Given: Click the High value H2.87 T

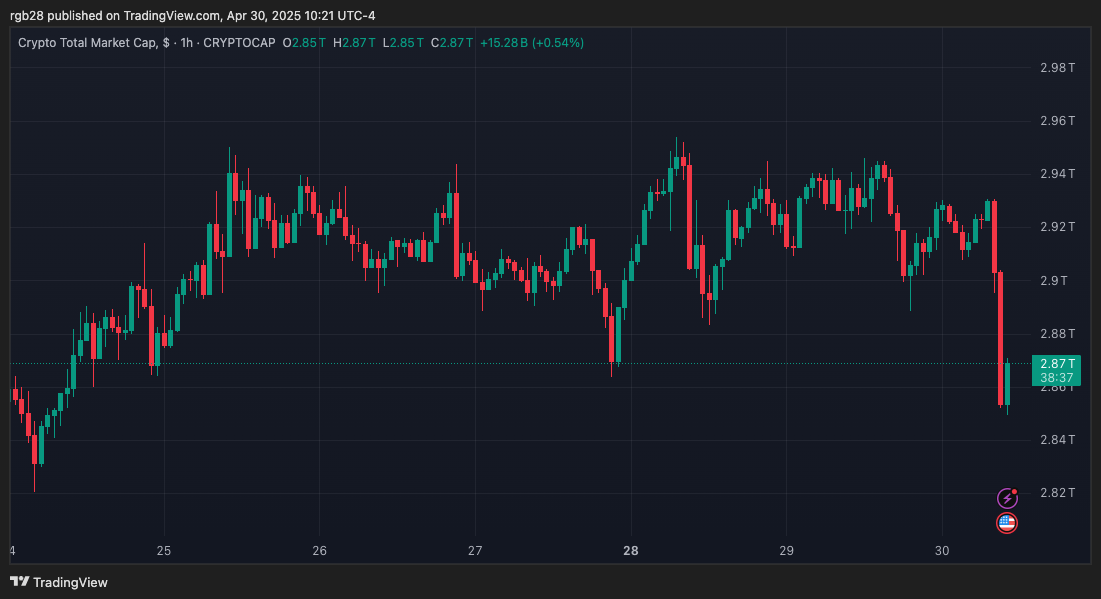Looking at the screenshot, I should click(x=354, y=43).
